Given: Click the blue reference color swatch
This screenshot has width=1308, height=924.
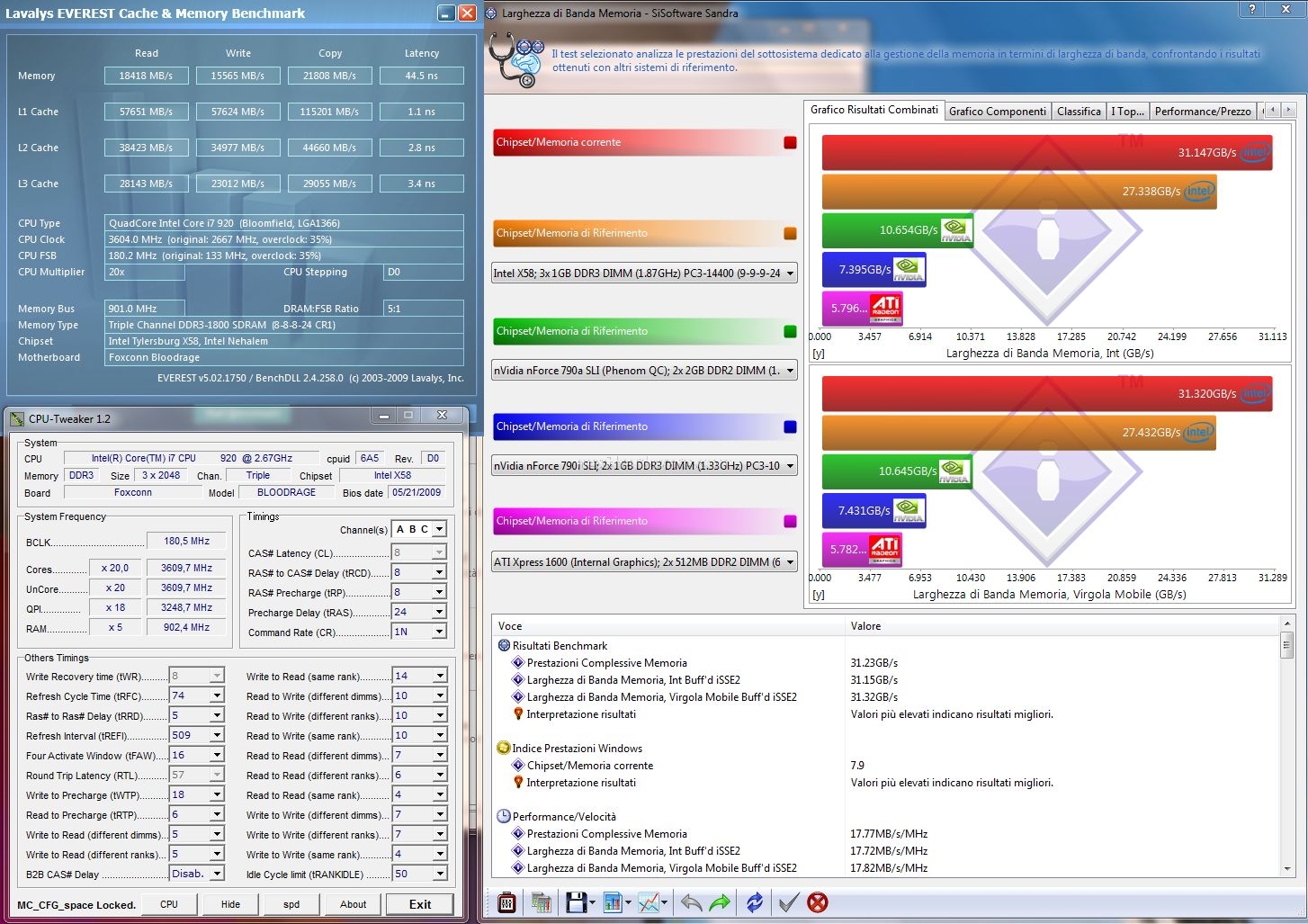Looking at the screenshot, I should (x=790, y=426).
